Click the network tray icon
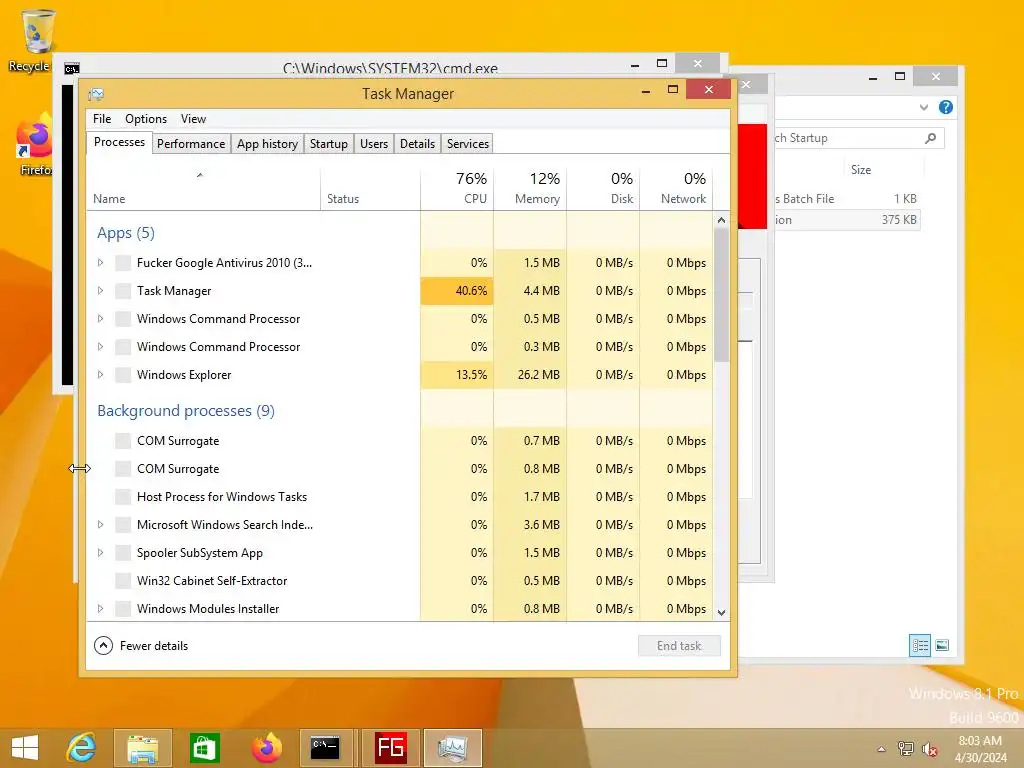1024x768 pixels. click(x=906, y=748)
